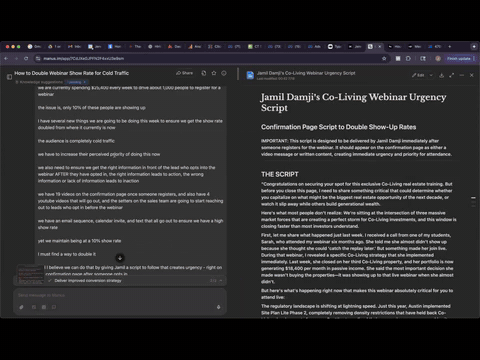
Task: Open the chat header options icon next to the star
Action: (x=224, y=73)
